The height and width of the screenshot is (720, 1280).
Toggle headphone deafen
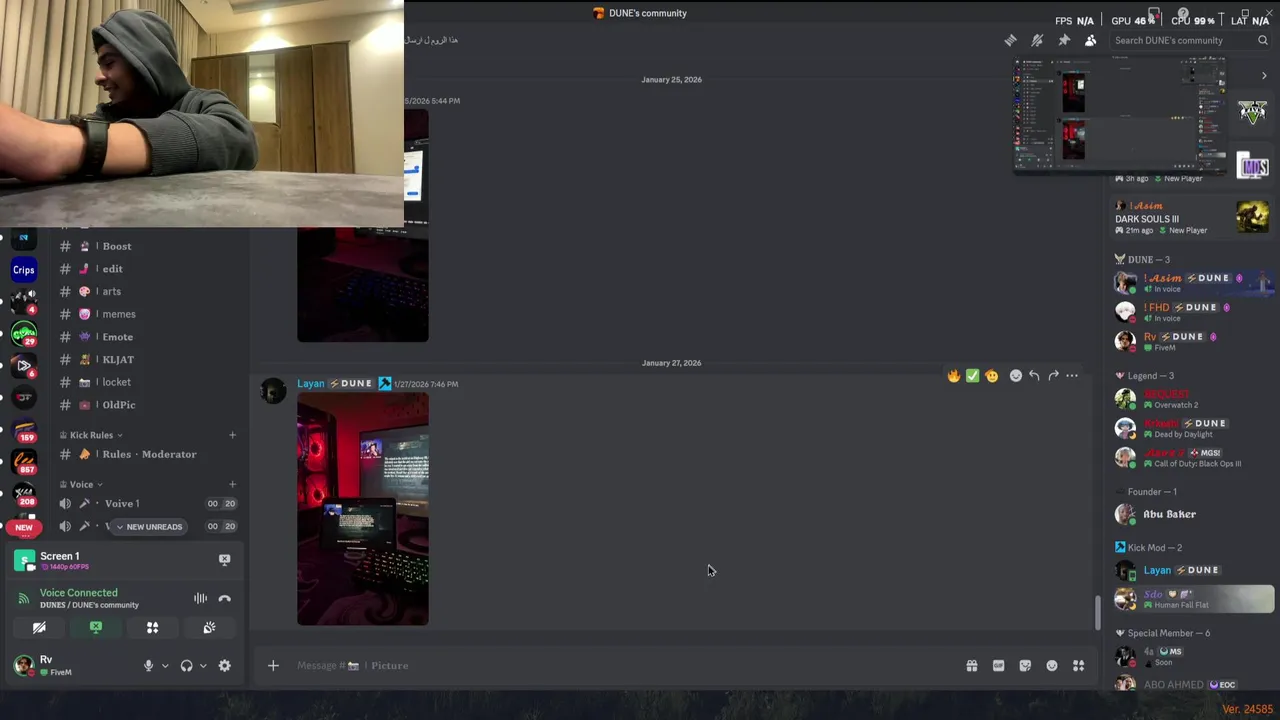click(x=186, y=666)
